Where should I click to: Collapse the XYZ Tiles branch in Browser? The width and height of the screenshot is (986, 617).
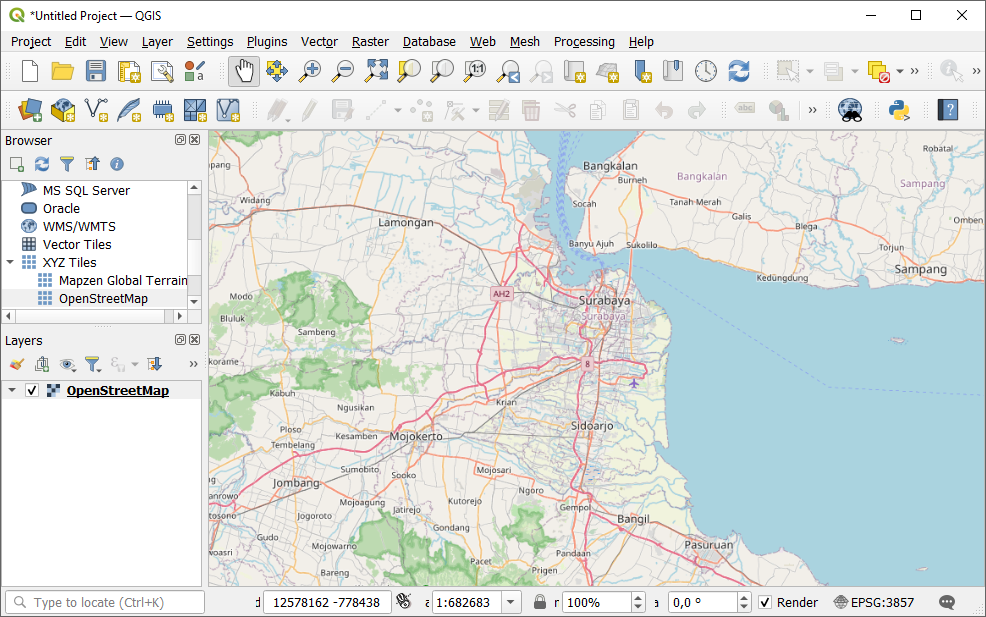(x=10, y=262)
